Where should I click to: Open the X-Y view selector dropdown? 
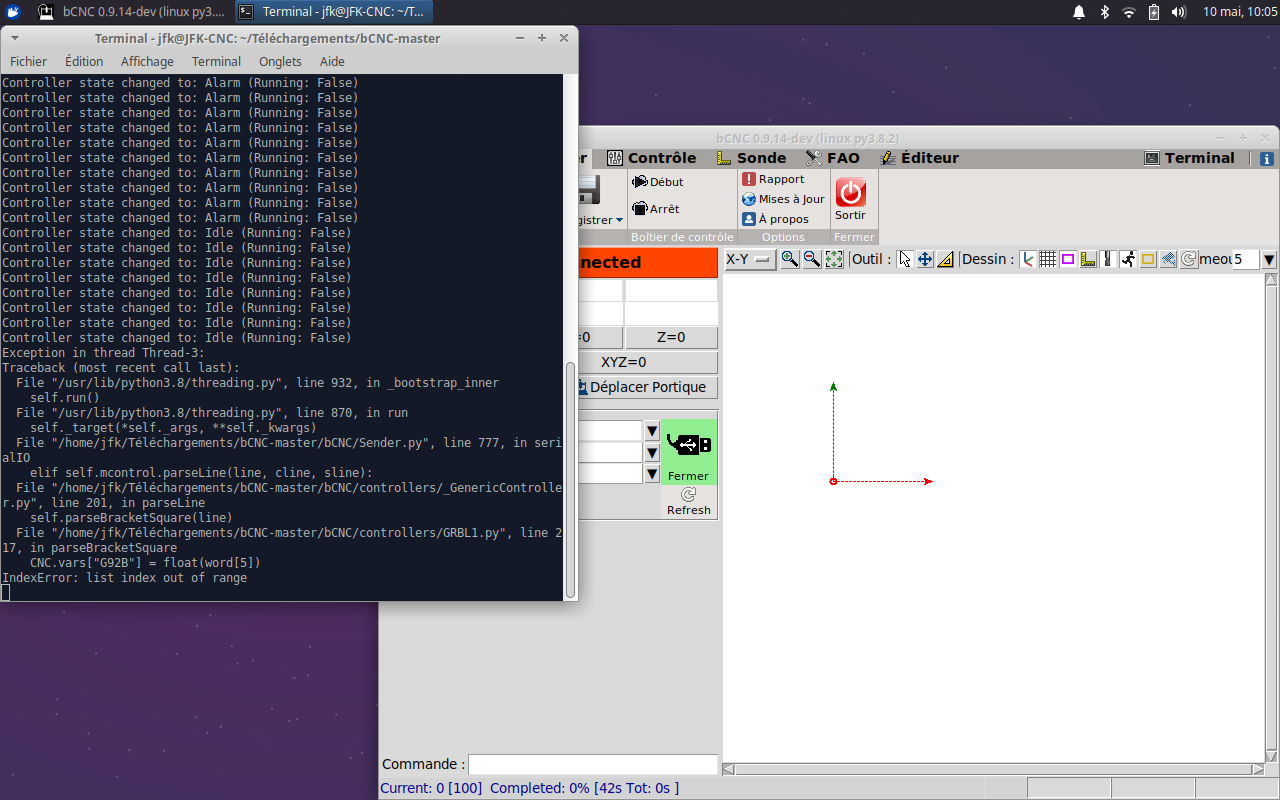click(x=750, y=259)
